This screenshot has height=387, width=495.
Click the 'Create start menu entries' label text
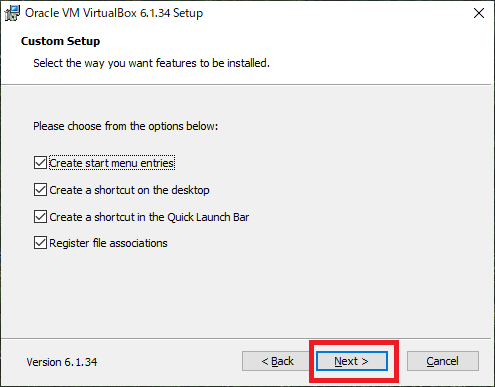(x=112, y=163)
